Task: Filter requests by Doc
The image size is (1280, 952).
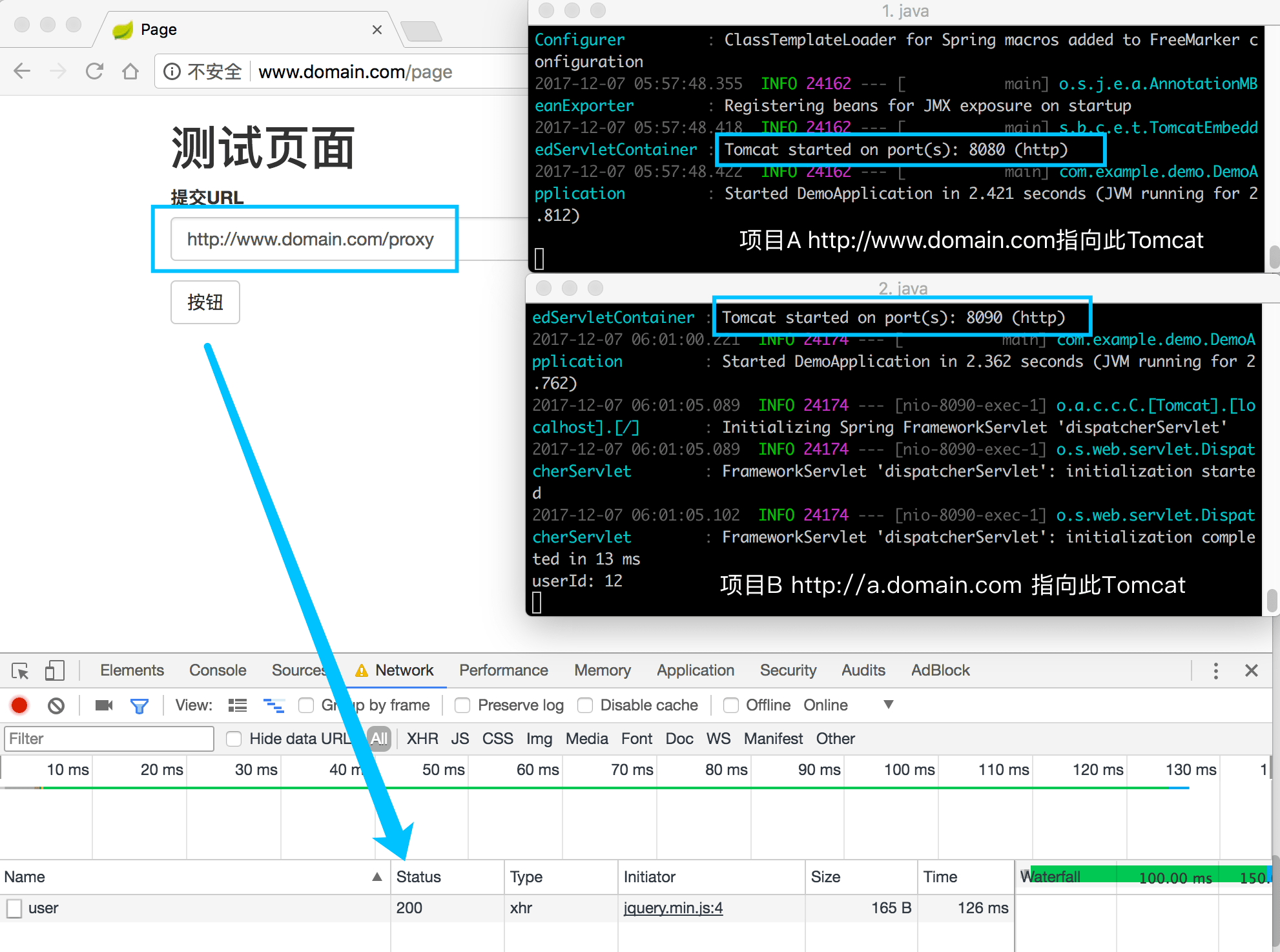Action: [679, 739]
